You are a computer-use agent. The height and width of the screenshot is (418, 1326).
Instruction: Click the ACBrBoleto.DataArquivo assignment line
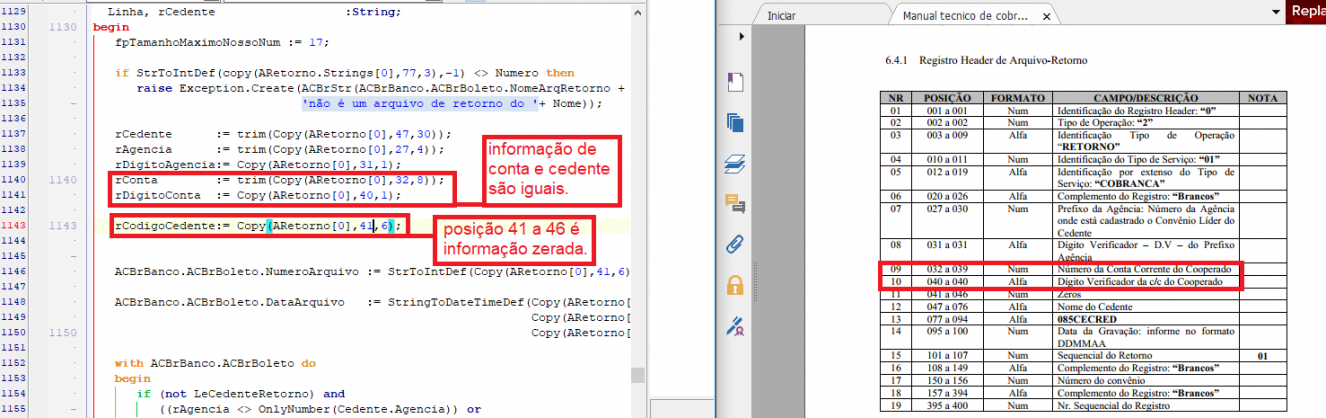(x=372, y=302)
